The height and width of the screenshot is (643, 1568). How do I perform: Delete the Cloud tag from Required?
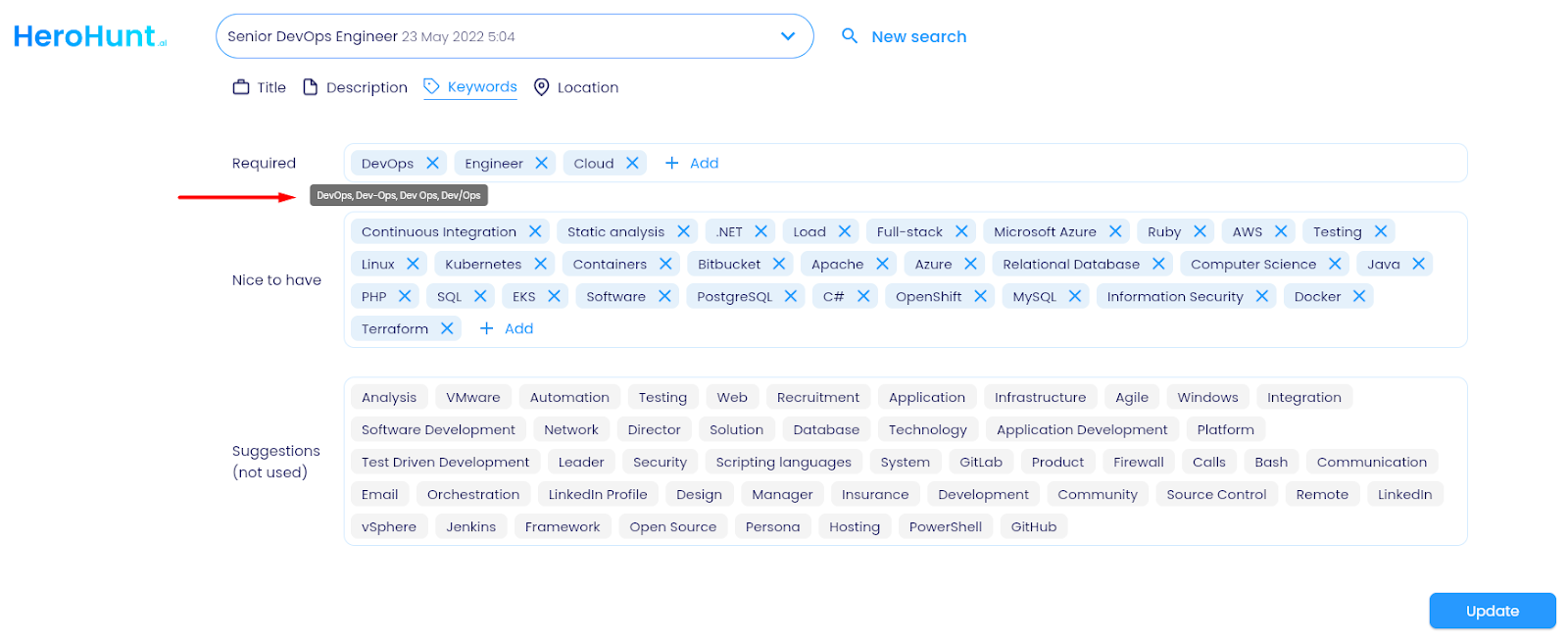click(x=632, y=163)
